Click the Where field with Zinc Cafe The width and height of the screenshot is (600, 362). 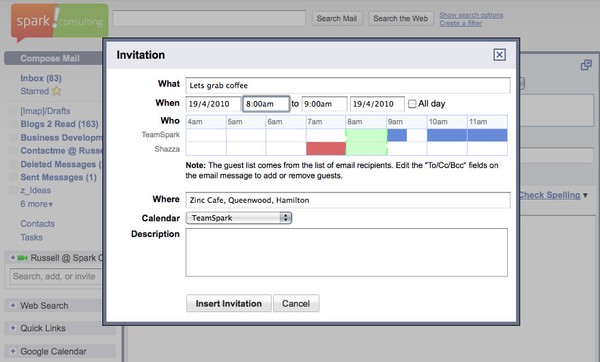tap(348, 200)
